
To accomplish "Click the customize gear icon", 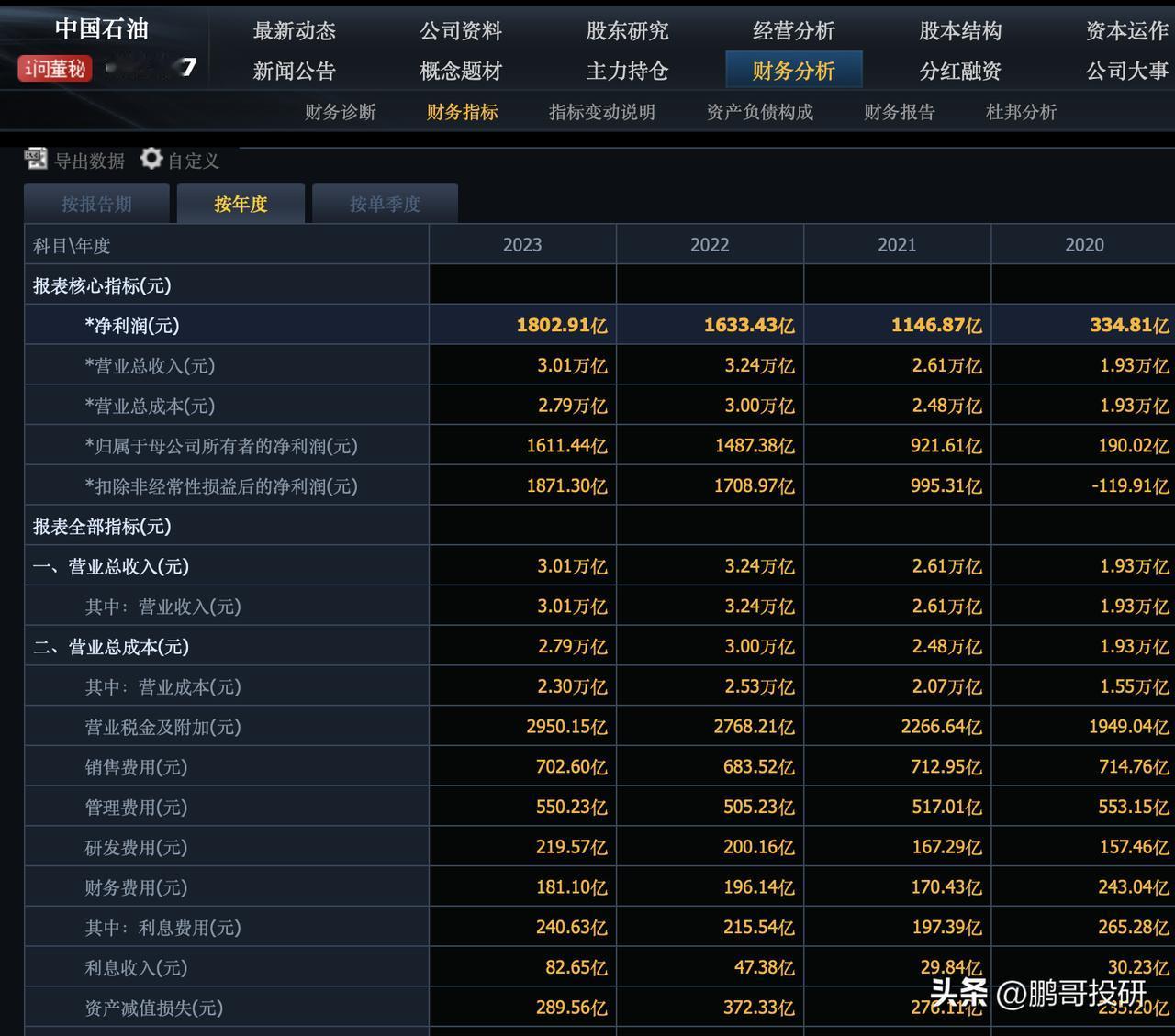I will pyautogui.click(x=151, y=159).
